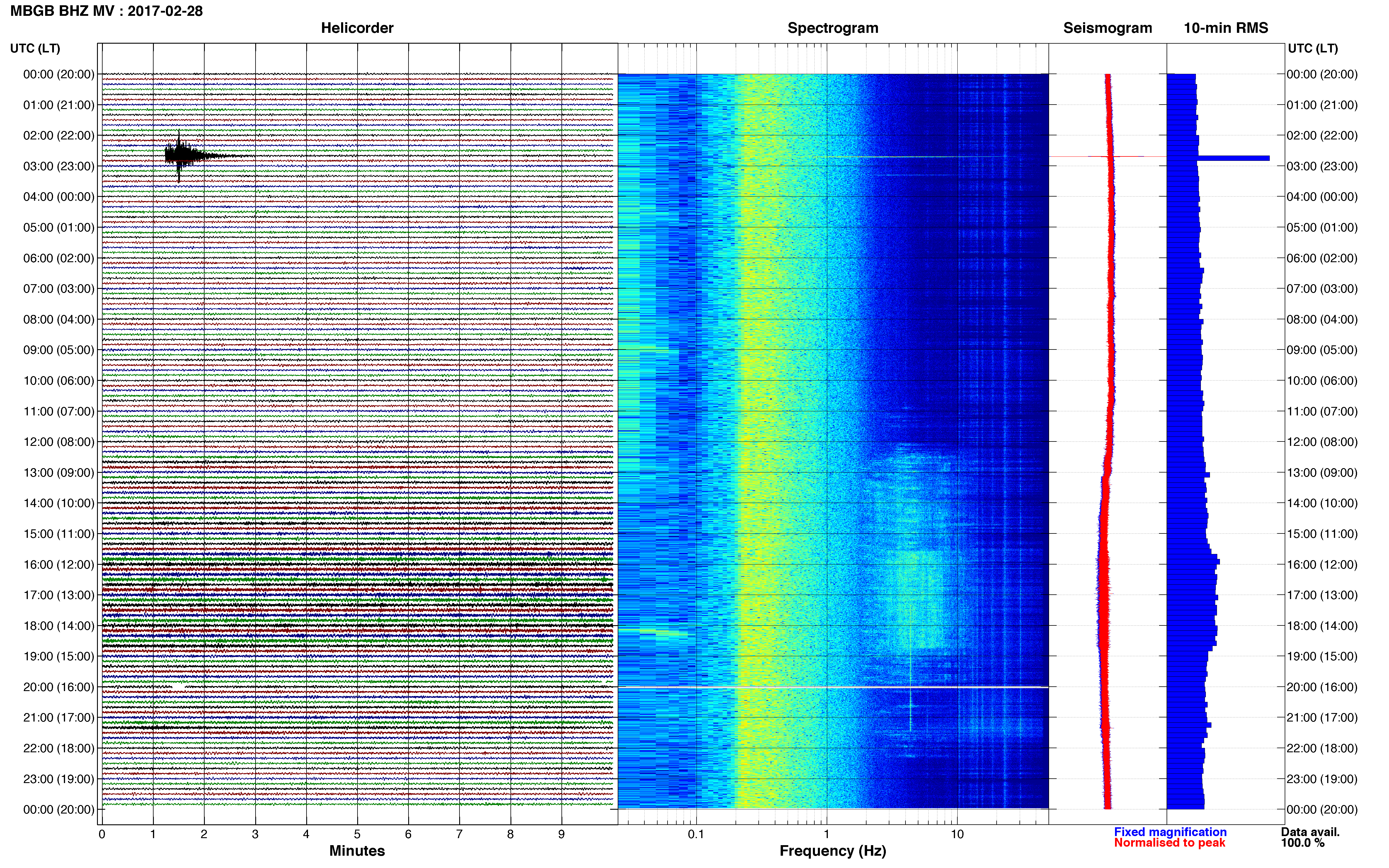Image resolution: width=1389 pixels, height=868 pixels.
Task: Click the '1' tick on the frequency axis
Action: pyautogui.click(x=827, y=834)
